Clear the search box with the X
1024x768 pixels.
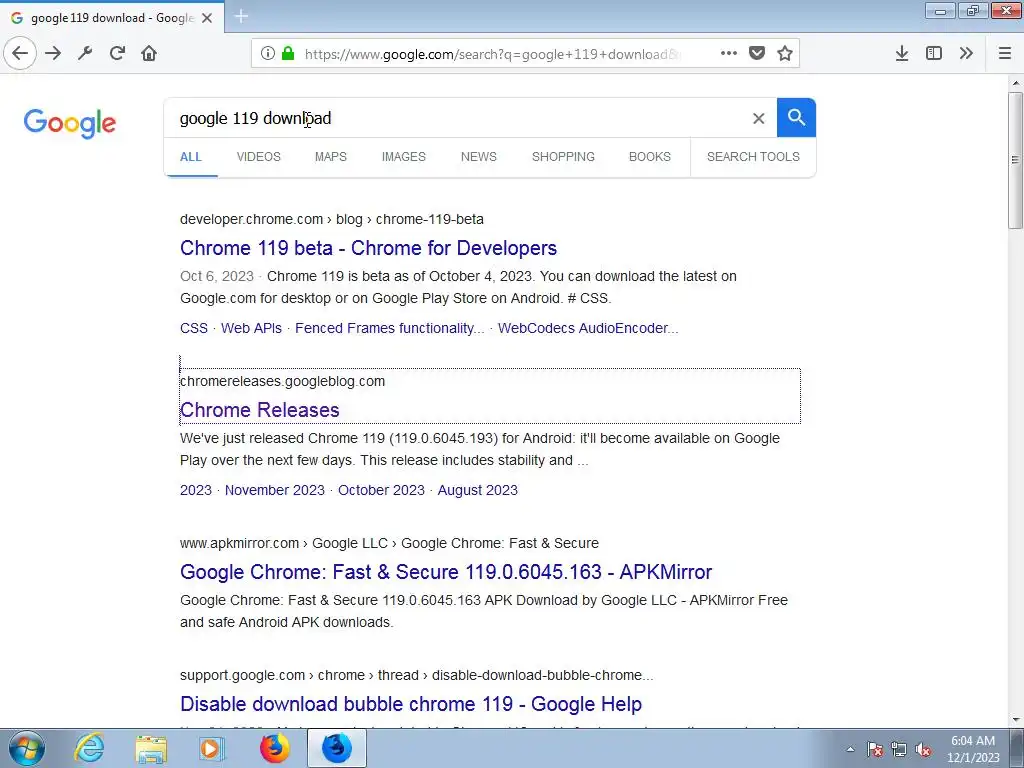click(x=758, y=118)
